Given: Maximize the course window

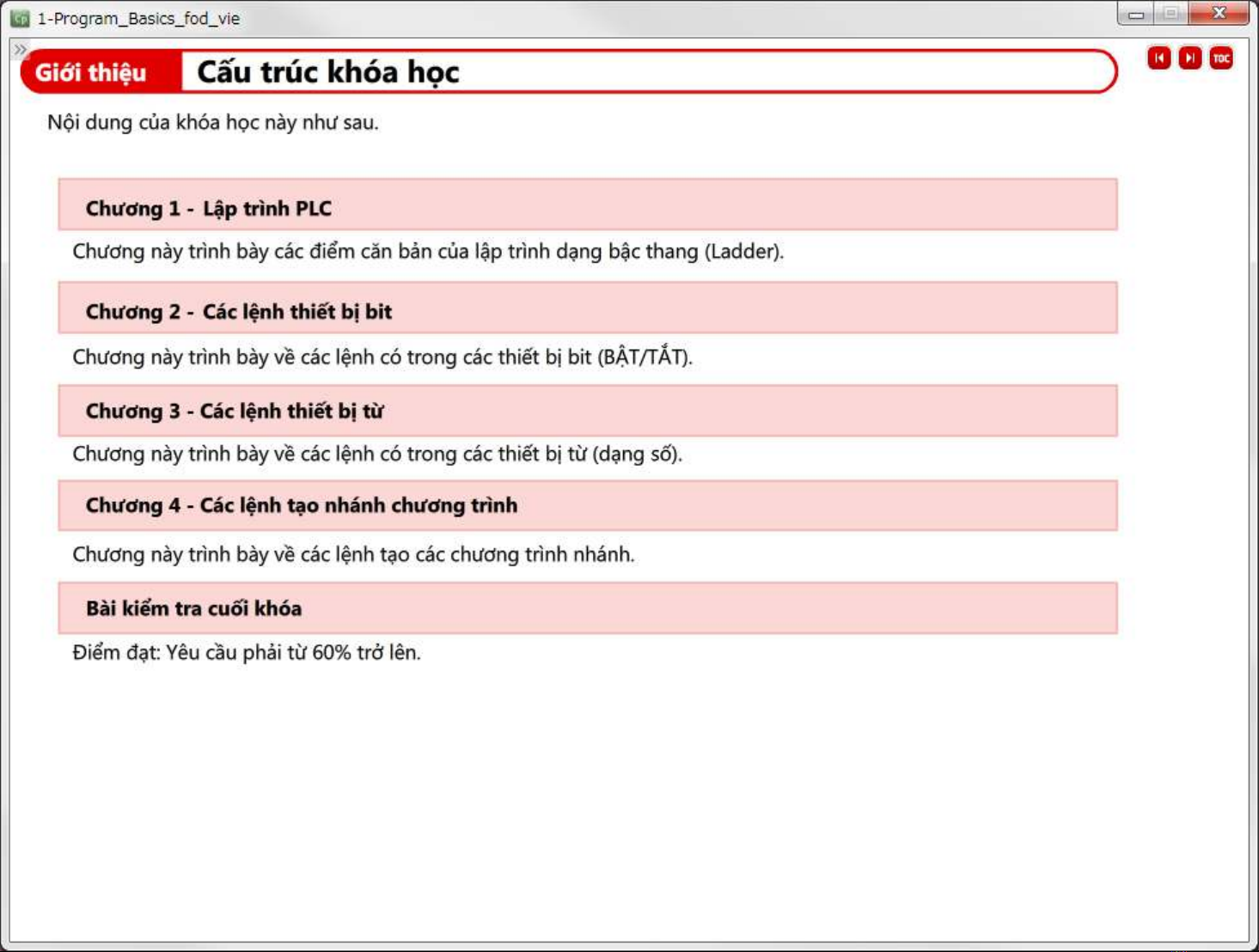Looking at the screenshot, I should coord(1170,15).
